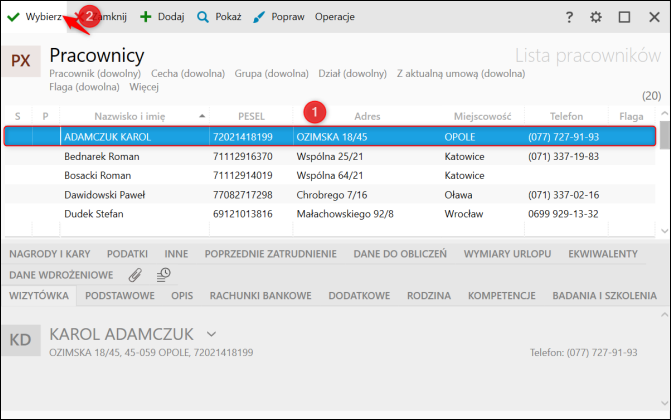This screenshot has width=671, height=420.
Task: Select the Bednarek Roman row
Action: point(330,156)
